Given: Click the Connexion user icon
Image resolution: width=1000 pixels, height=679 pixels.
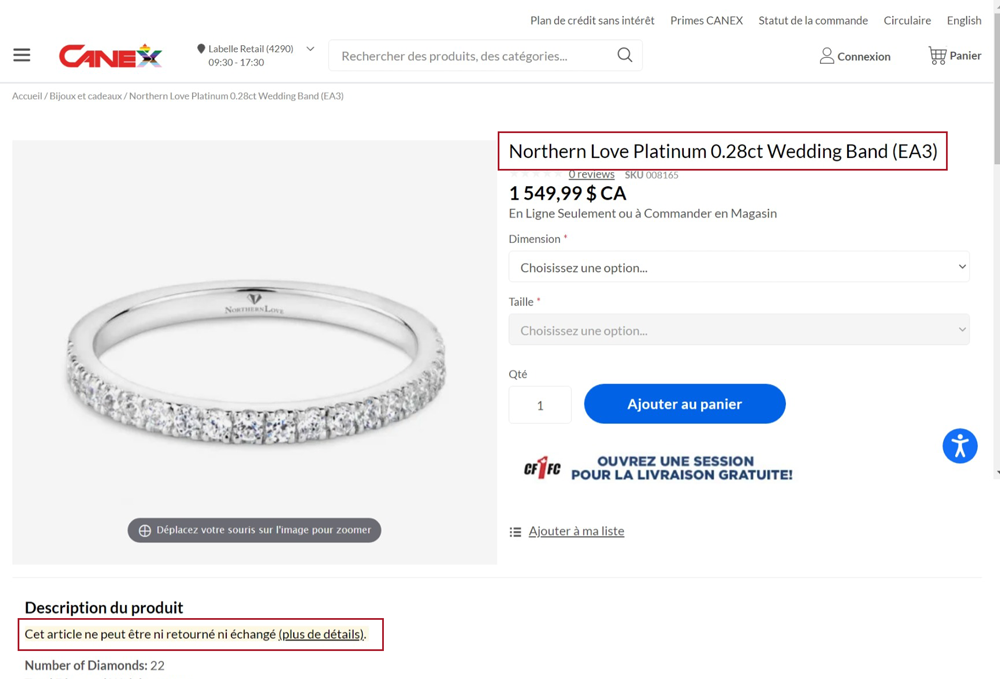Looking at the screenshot, I should point(827,56).
